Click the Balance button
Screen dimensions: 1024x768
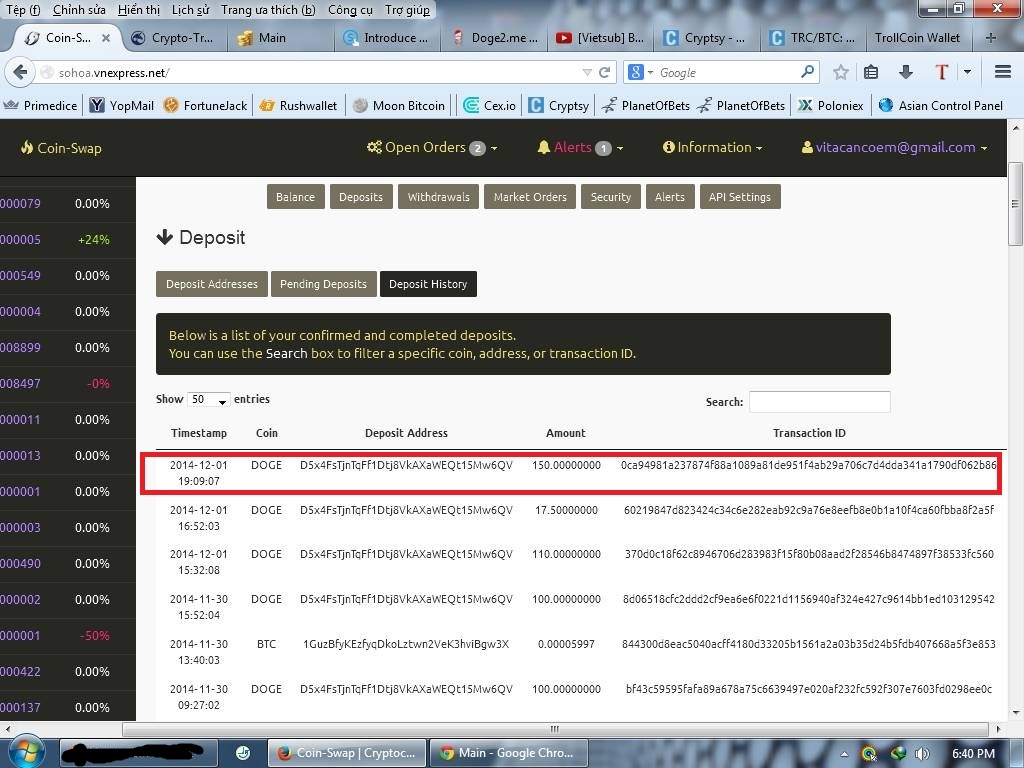pos(295,197)
